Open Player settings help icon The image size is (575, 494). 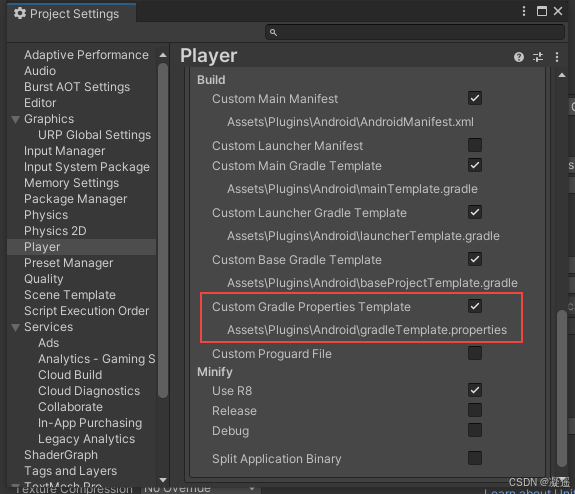point(519,57)
